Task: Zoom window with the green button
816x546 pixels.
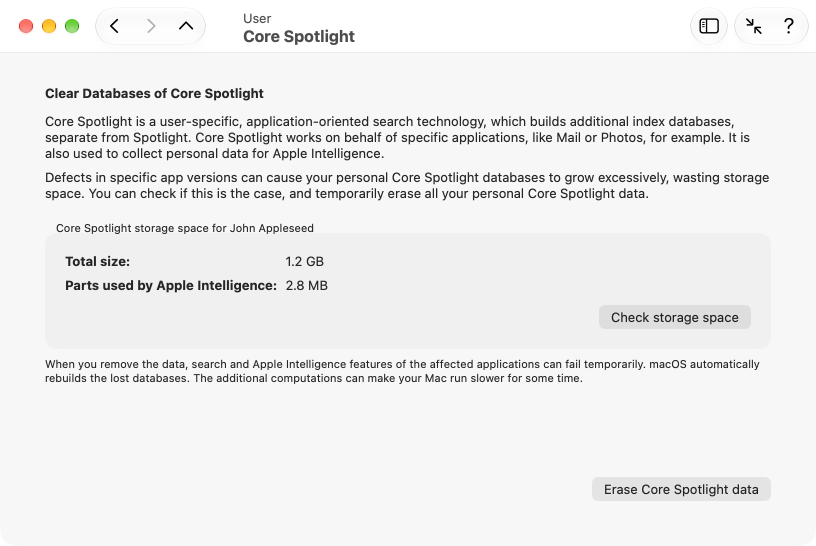Action: [72, 26]
